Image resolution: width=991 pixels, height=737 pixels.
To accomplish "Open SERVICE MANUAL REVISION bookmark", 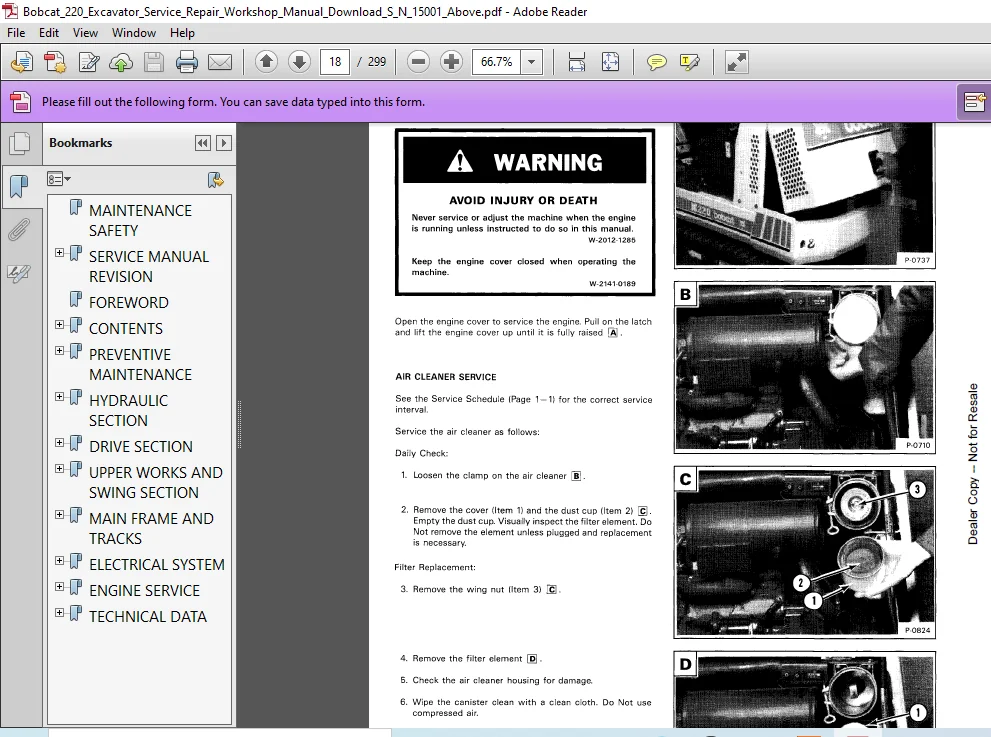I will point(149,267).
